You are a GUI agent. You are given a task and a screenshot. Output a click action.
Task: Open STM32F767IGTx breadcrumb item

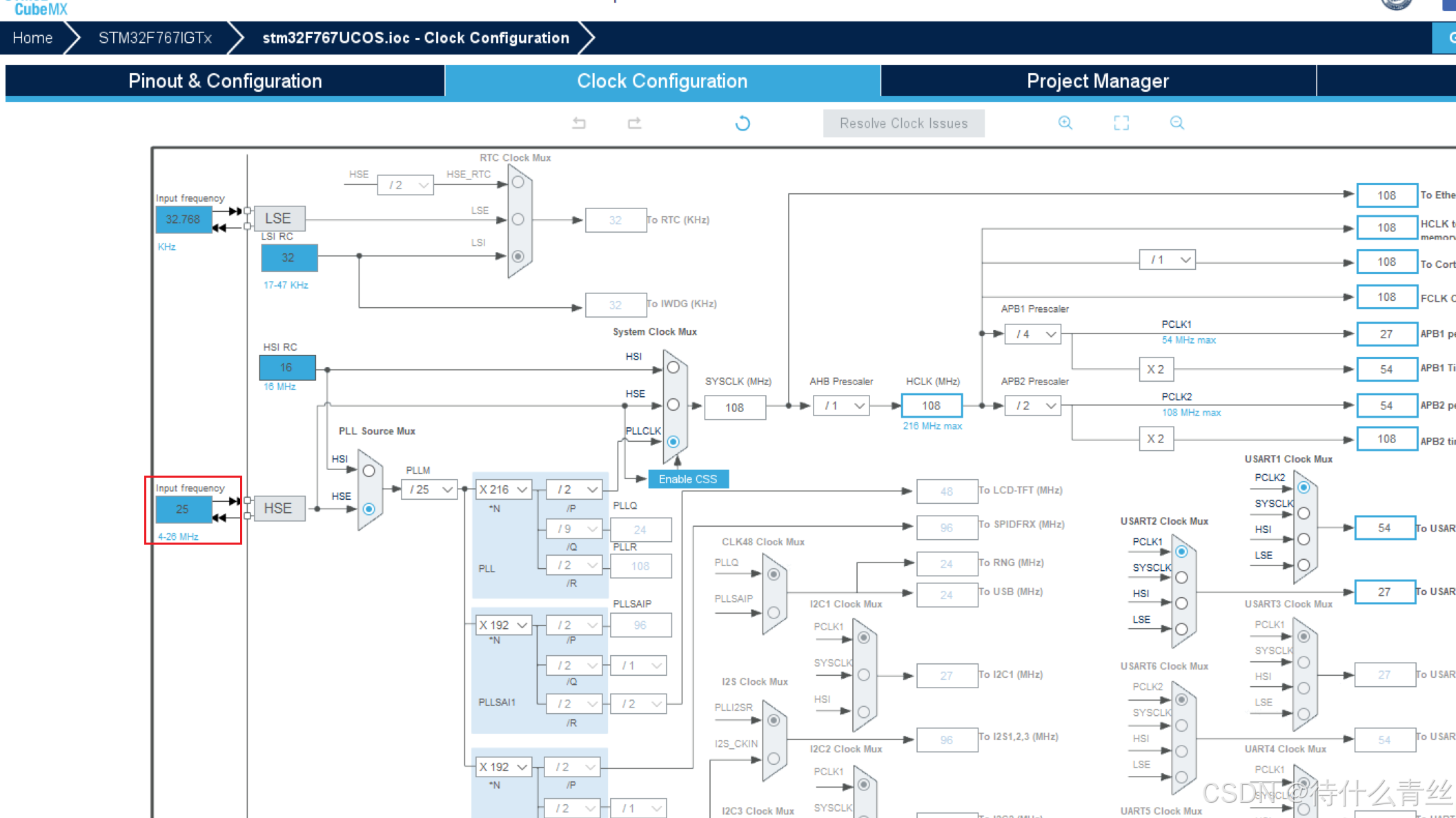point(155,38)
